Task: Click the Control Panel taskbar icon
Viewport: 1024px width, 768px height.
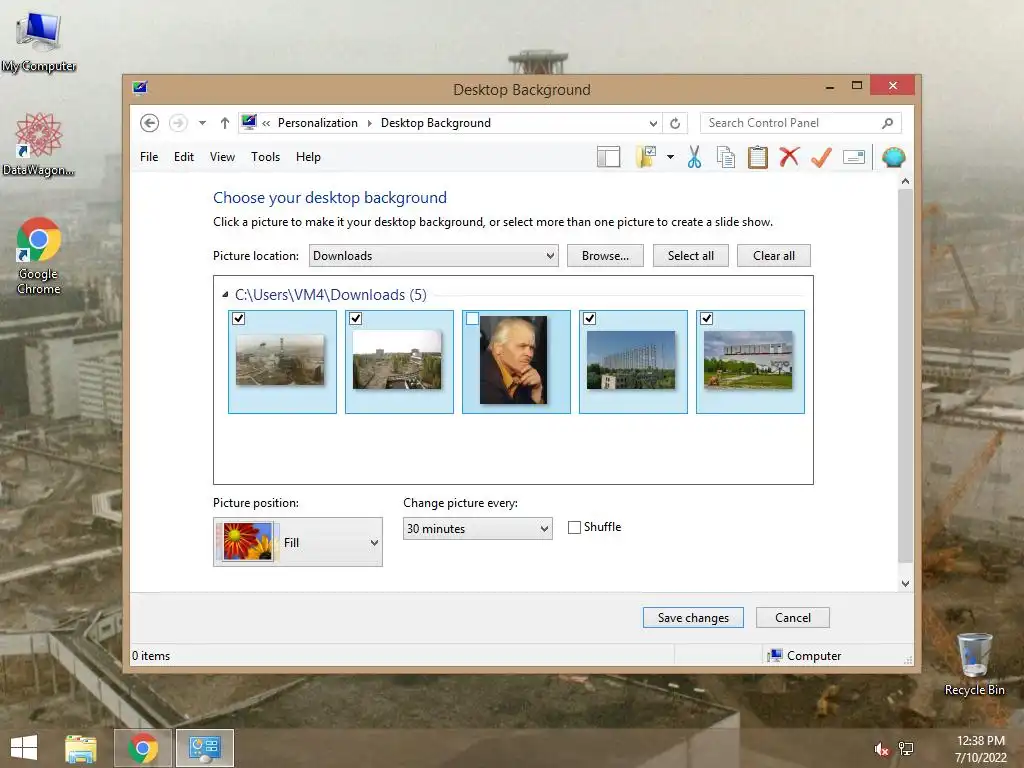Action: 205,748
